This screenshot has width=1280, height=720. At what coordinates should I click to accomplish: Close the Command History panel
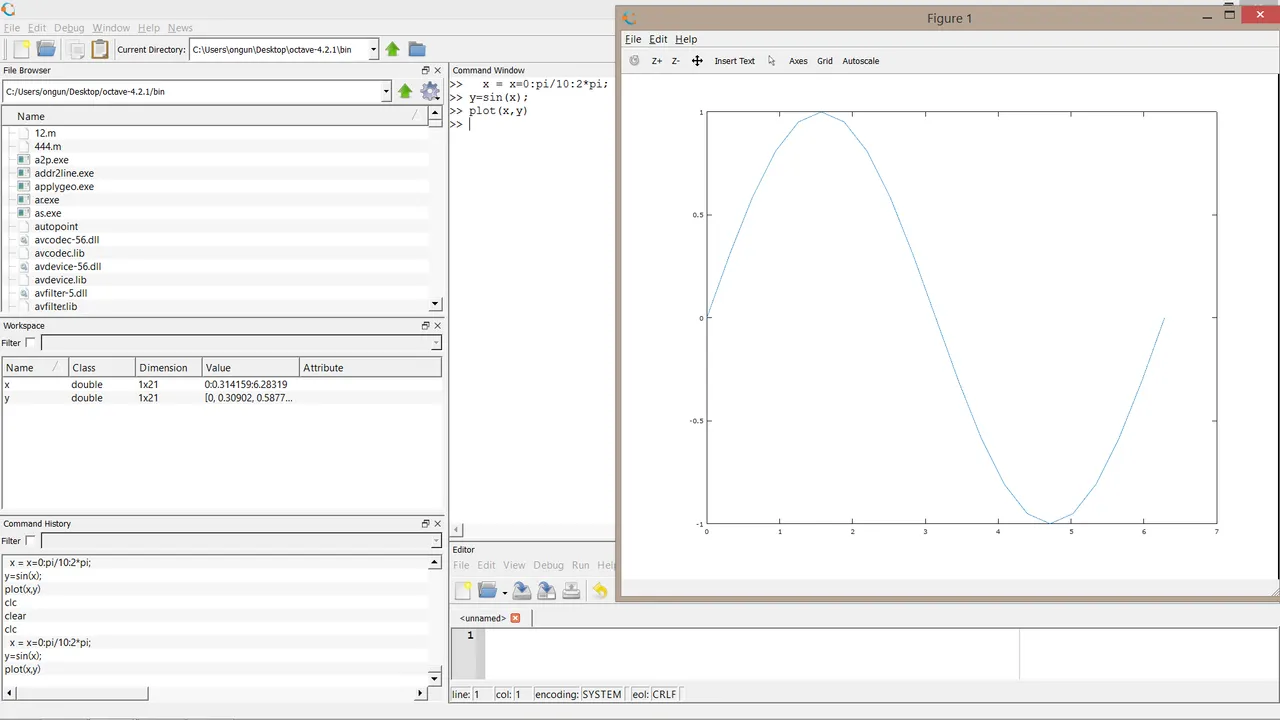pyautogui.click(x=437, y=523)
